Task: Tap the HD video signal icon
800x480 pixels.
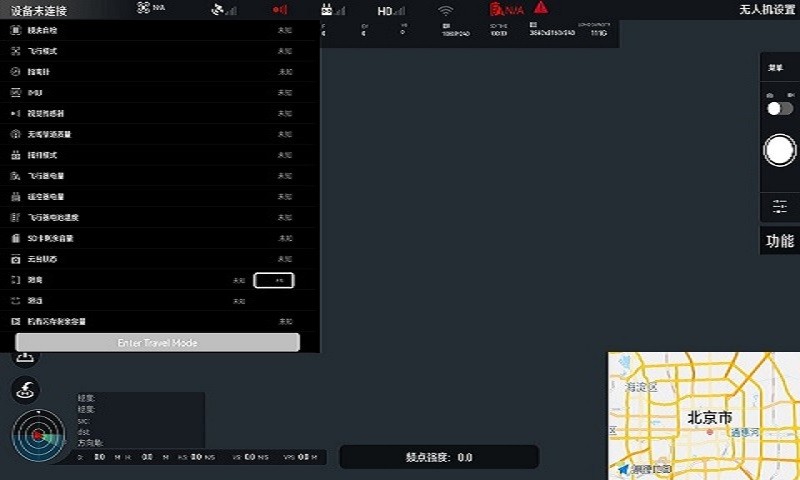Action: tap(391, 11)
